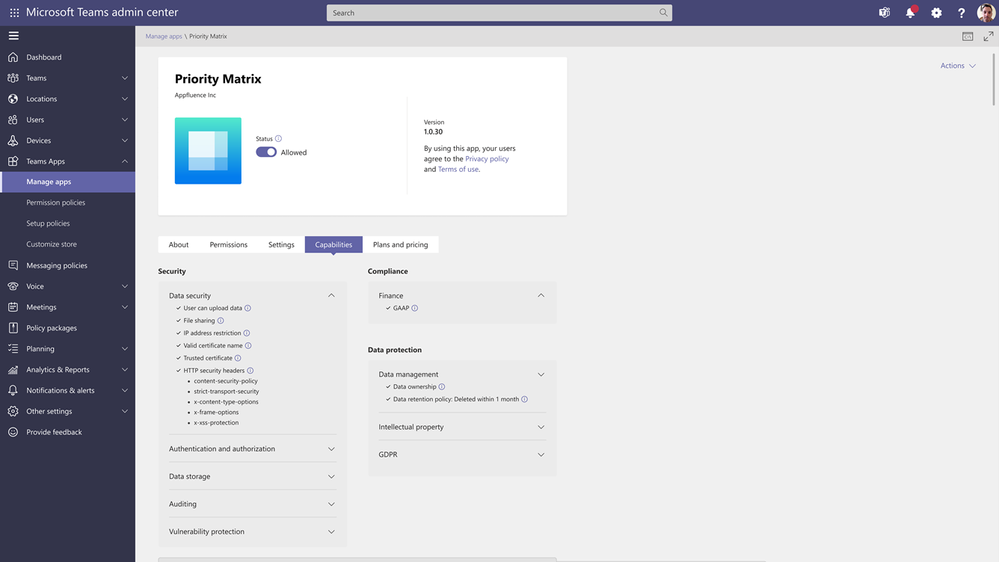Select Manage apps in sidebar
This screenshot has height=562, width=999.
[68, 182]
